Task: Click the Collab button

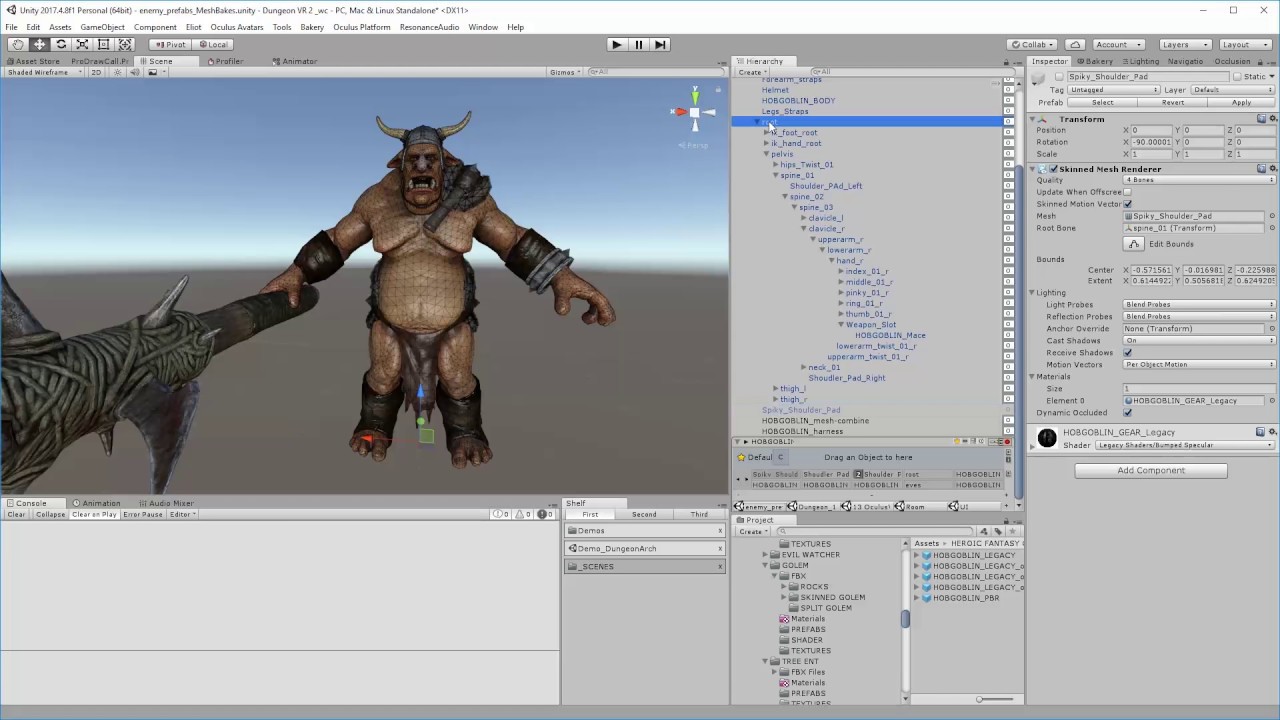Action: pos(1032,44)
